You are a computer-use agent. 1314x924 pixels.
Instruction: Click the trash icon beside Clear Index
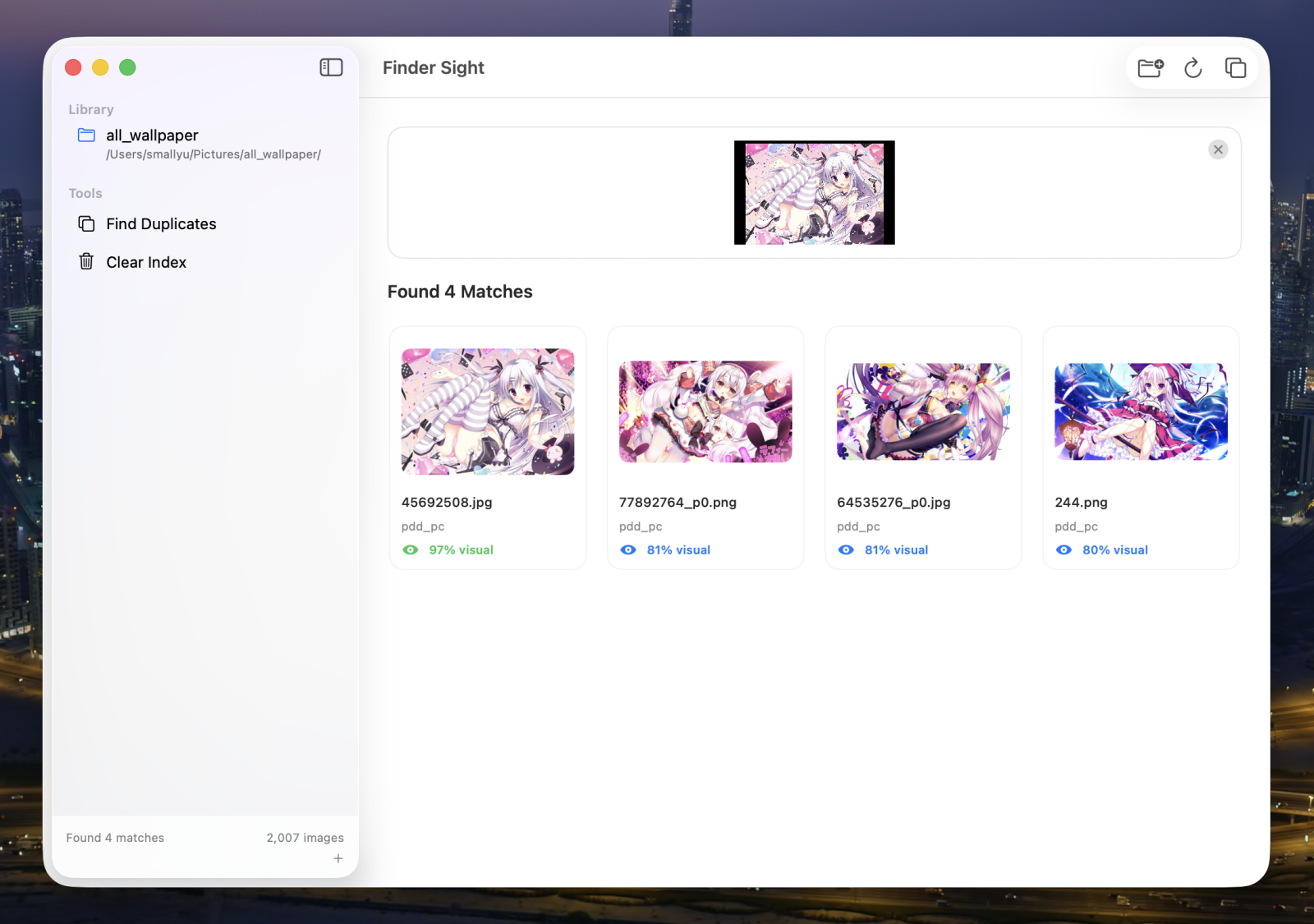86,261
